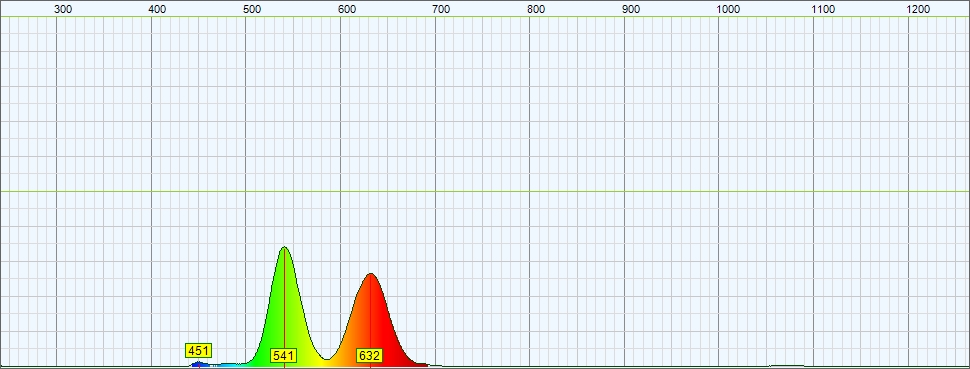
Task: Click the 1000 axis label
Action: (x=728, y=9)
